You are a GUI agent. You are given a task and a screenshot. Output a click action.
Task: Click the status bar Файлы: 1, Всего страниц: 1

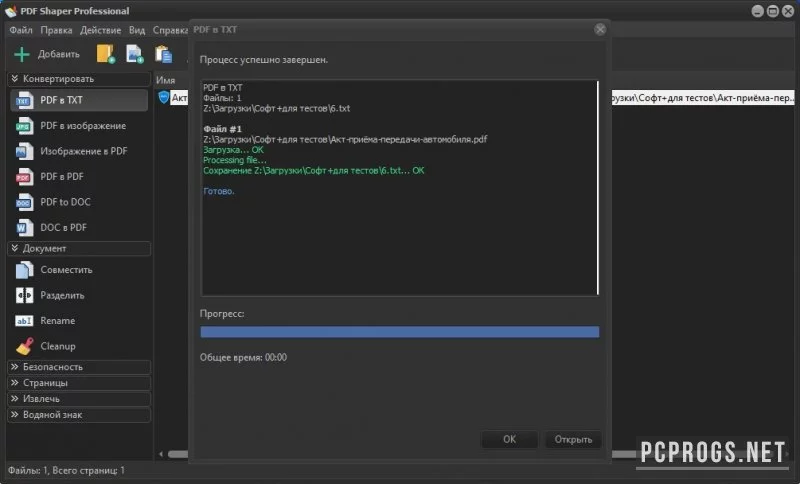tap(66, 471)
